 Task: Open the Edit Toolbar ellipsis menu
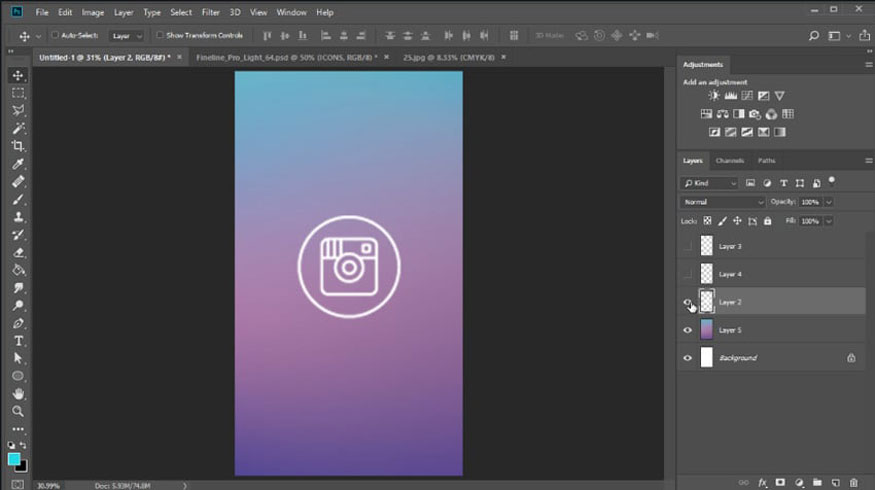point(18,429)
